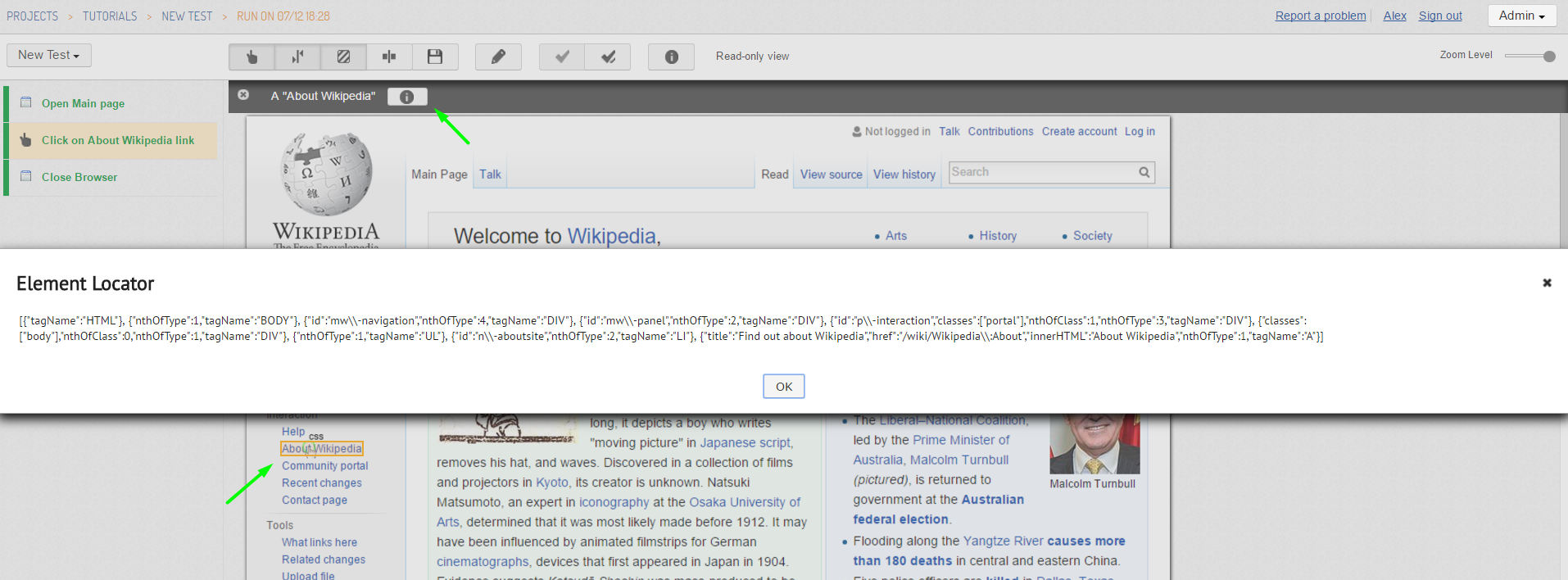
Task: Click Japanese script link
Action: click(x=745, y=442)
